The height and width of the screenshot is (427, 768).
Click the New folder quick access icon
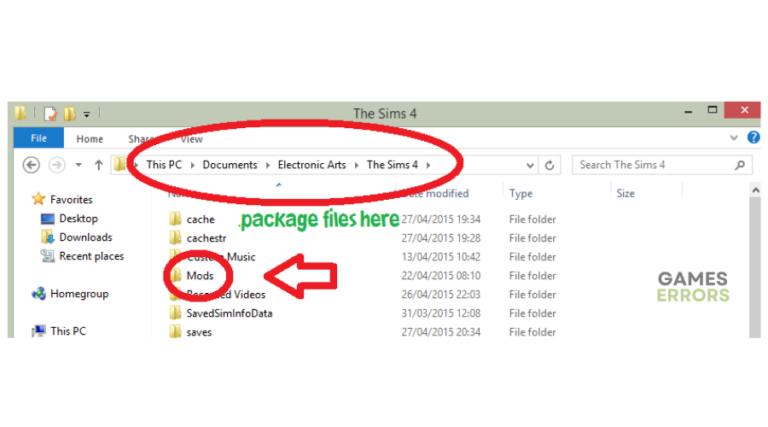pos(70,114)
